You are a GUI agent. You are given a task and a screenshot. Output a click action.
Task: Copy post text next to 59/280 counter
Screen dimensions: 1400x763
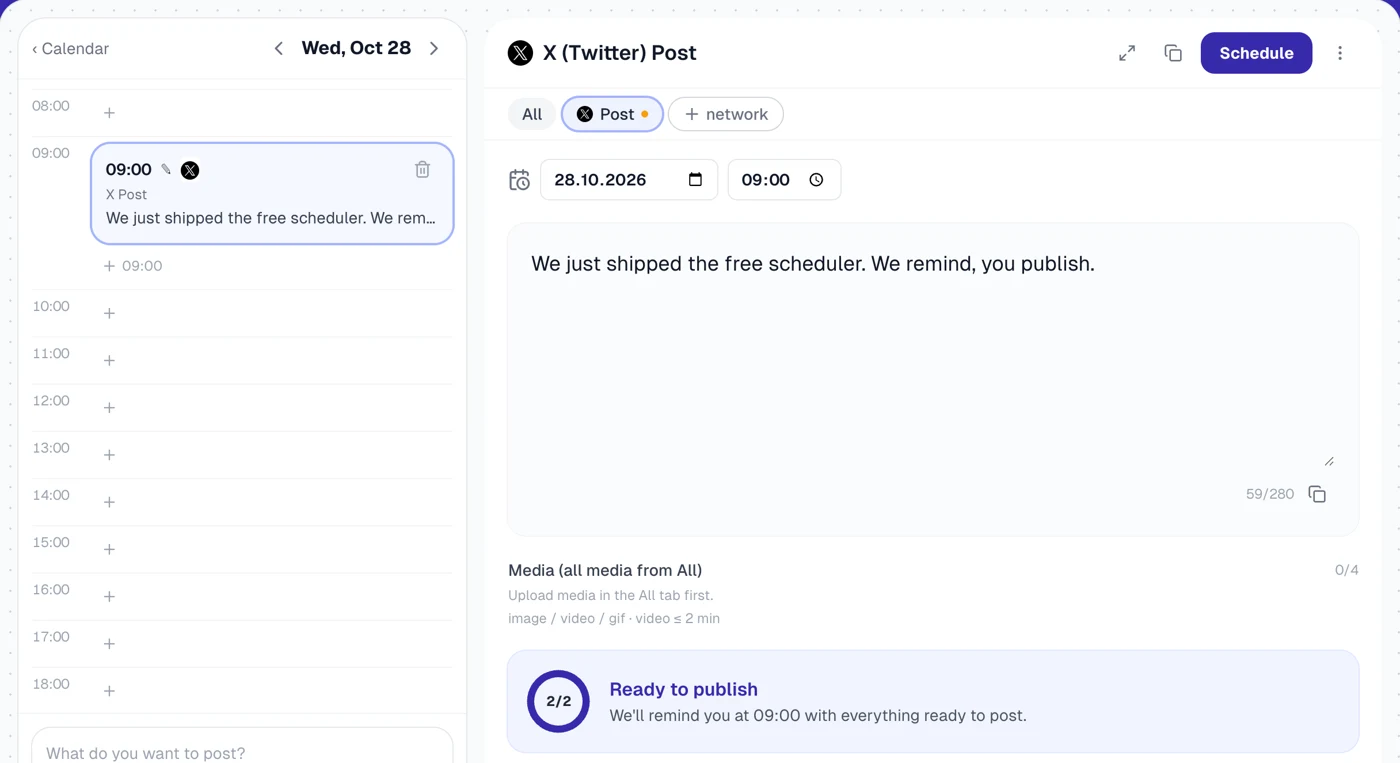click(1317, 494)
